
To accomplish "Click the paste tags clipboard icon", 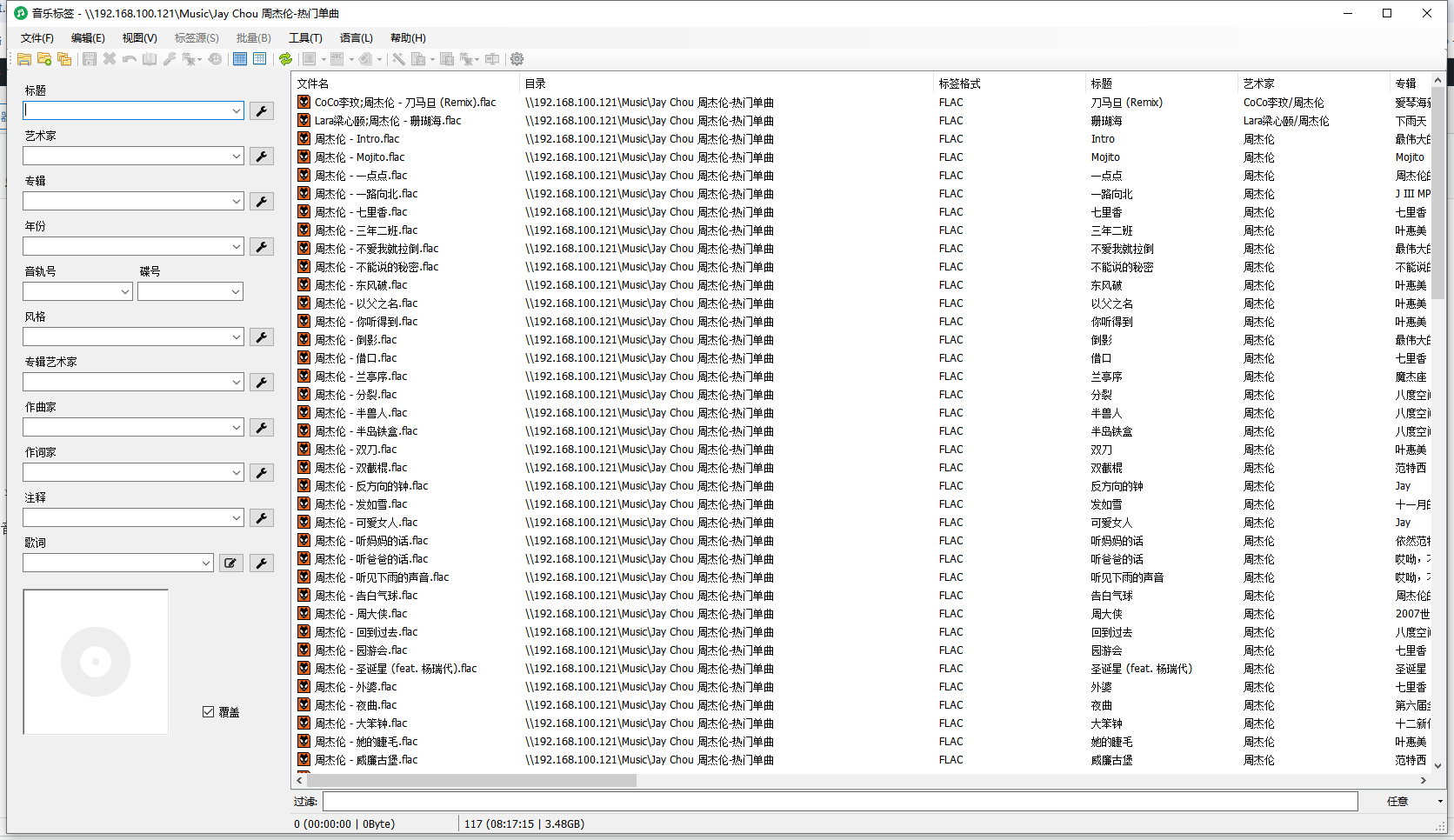I will pyautogui.click(x=418, y=59).
